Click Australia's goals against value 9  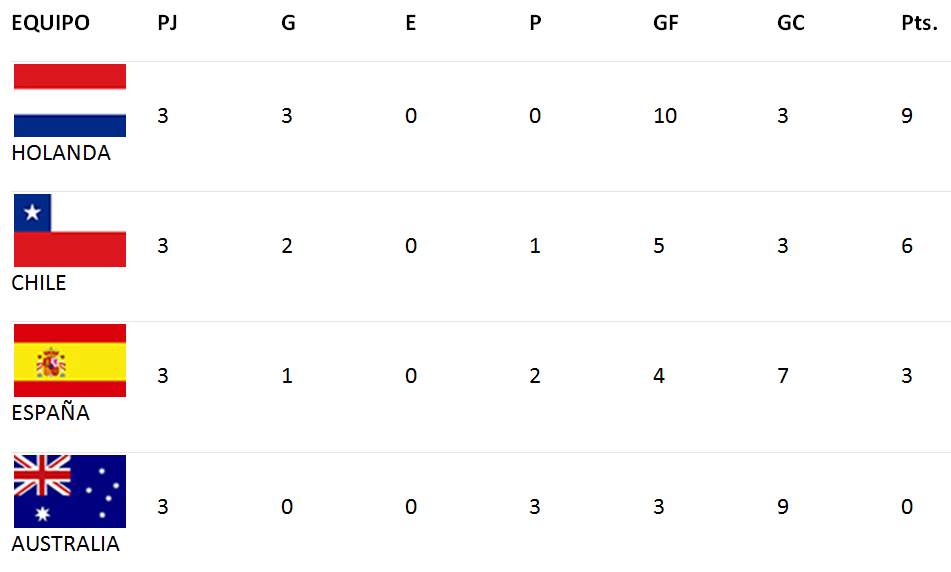tap(783, 506)
